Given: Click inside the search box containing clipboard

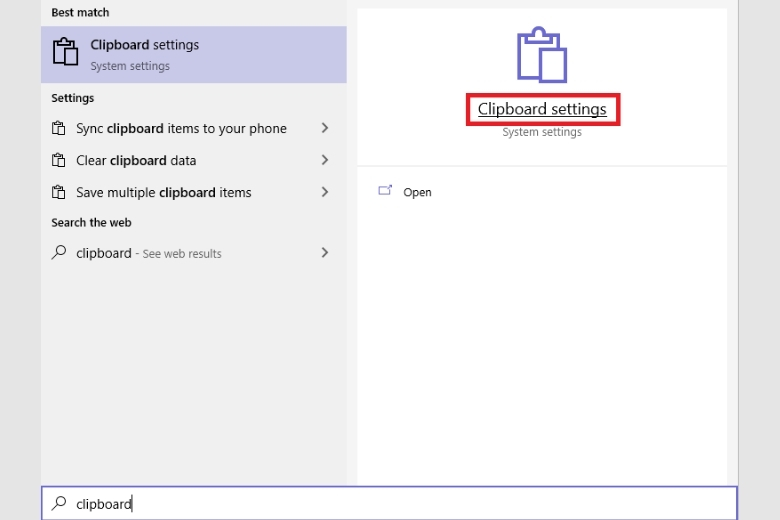Looking at the screenshot, I should tap(400, 503).
